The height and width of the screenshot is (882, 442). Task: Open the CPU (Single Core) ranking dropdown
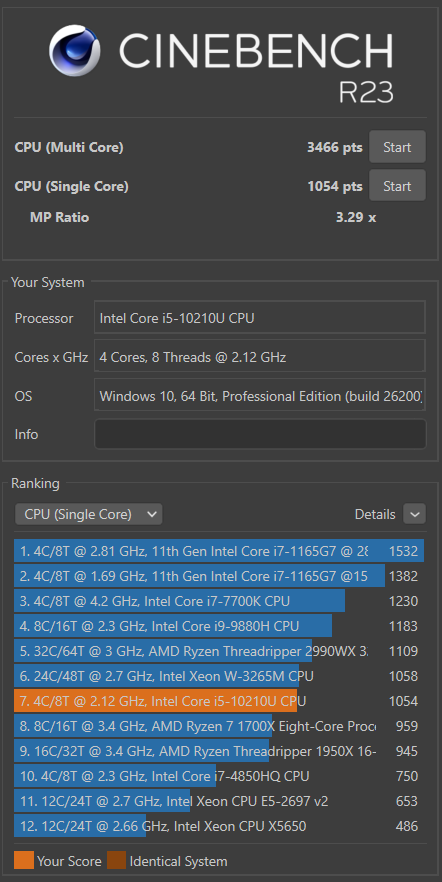tap(89, 514)
